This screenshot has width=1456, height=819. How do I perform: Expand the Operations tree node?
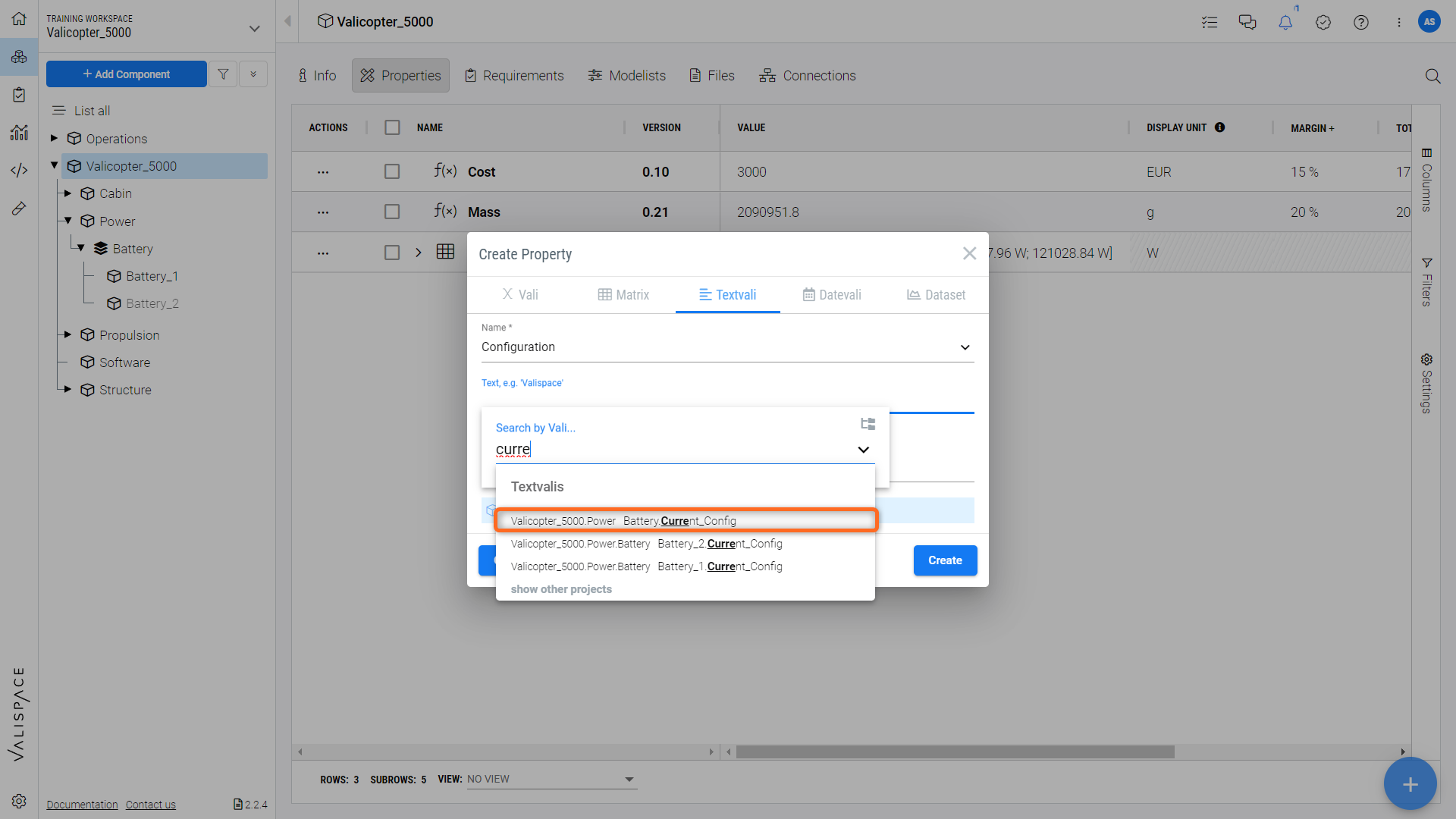coord(54,138)
